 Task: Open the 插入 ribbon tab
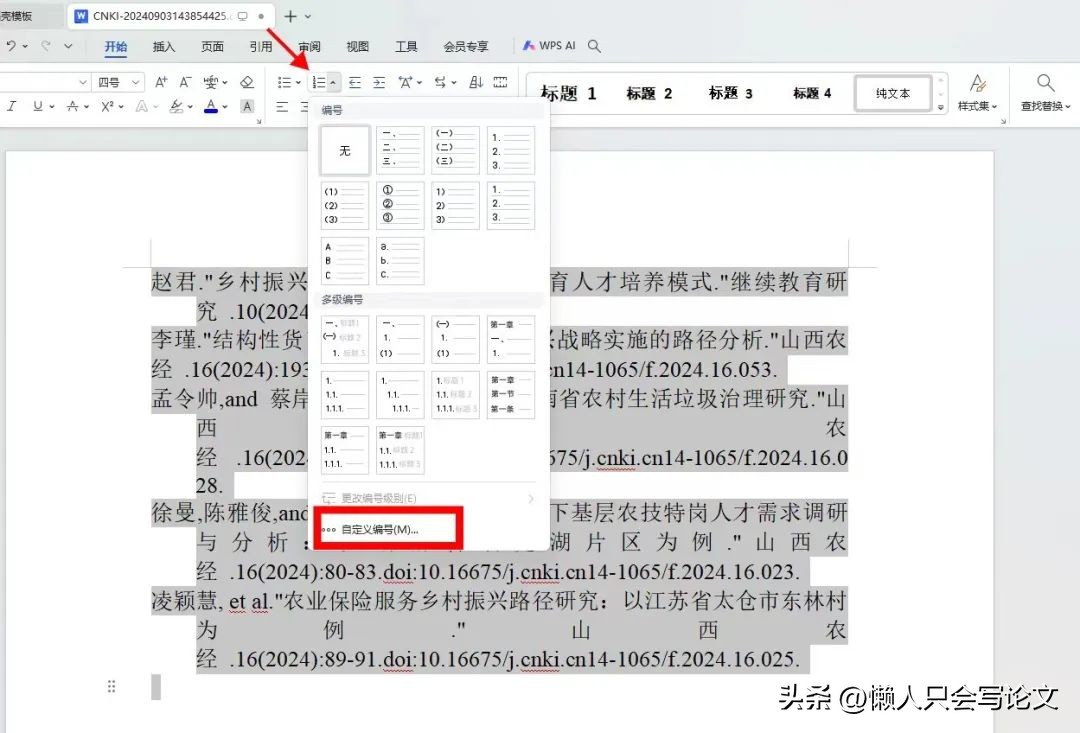click(x=164, y=46)
